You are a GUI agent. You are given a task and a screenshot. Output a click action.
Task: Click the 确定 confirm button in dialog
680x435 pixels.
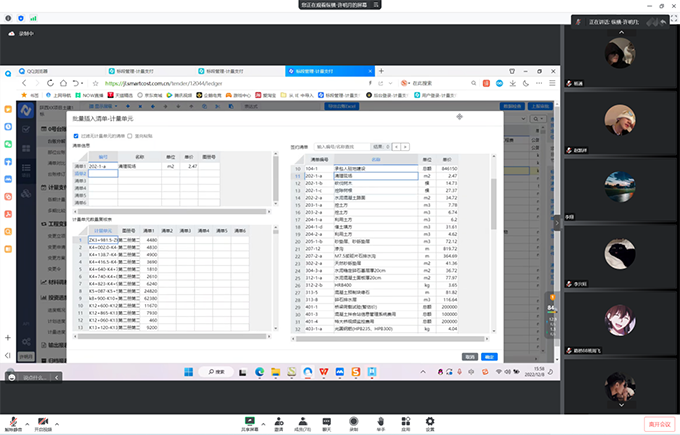click(489, 355)
